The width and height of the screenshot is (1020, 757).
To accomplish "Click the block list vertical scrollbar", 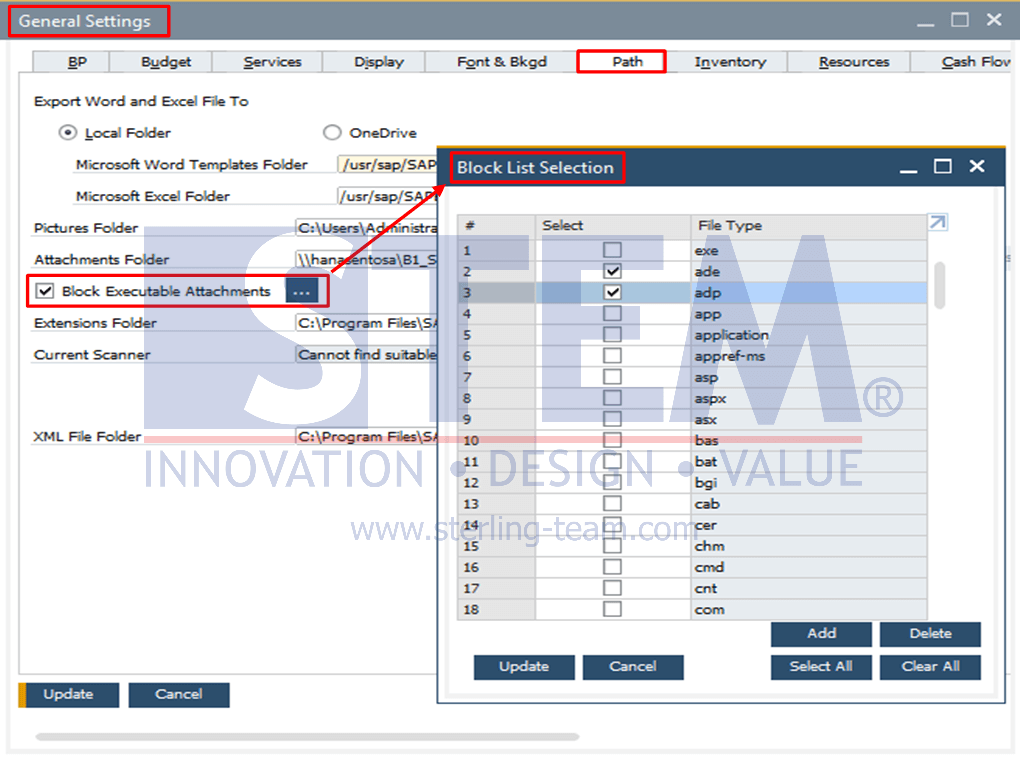I will (x=939, y=285).
